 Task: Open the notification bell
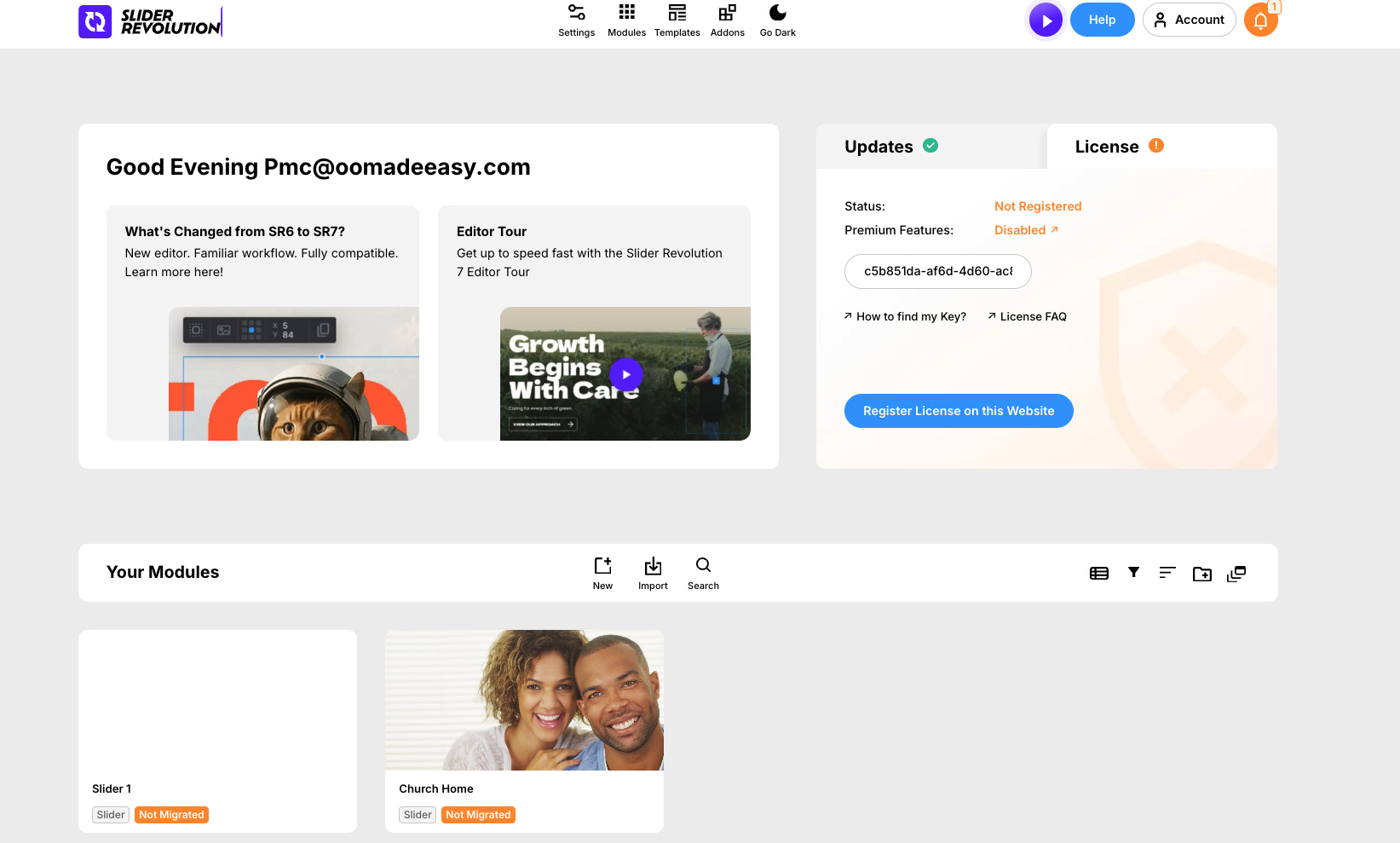1260,20
